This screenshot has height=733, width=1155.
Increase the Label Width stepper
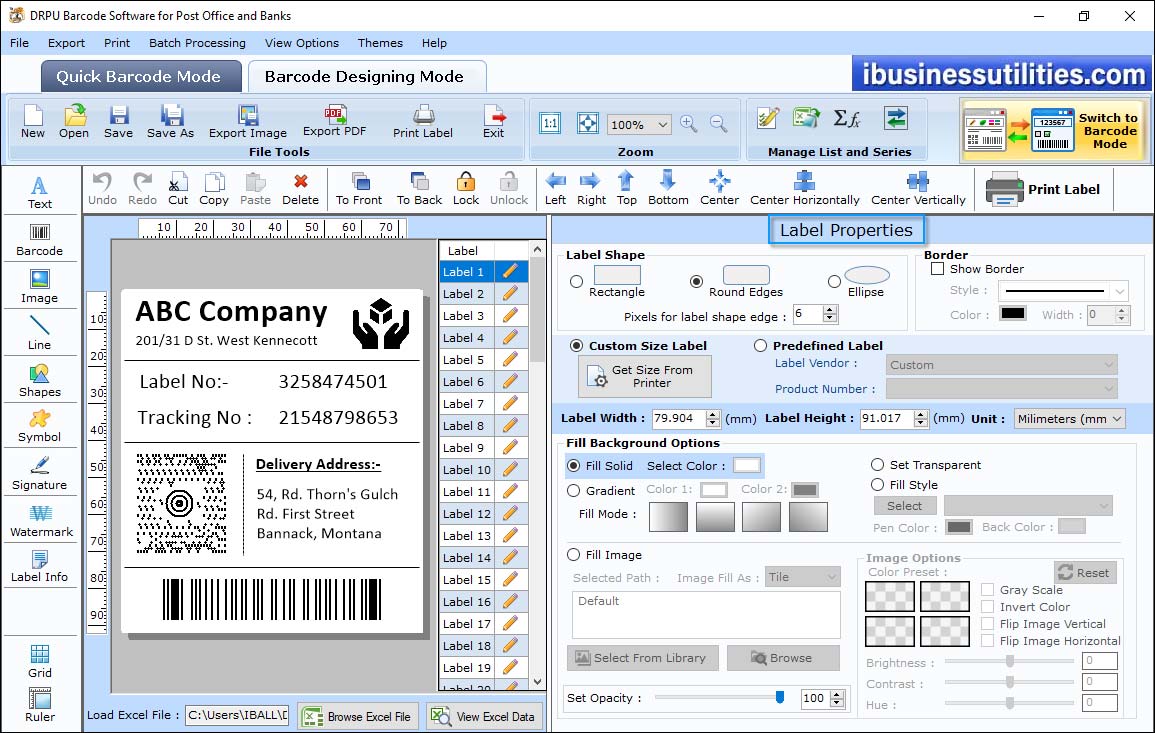point(712,414)
